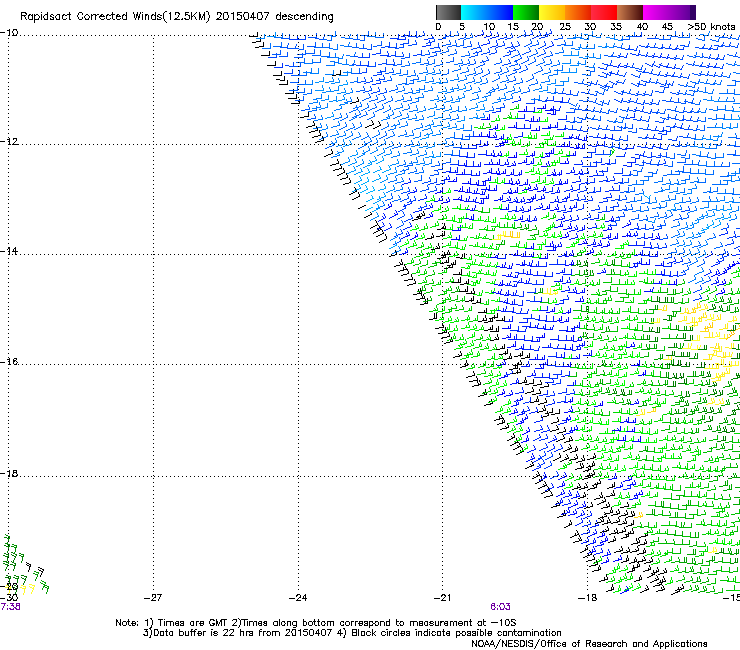
Task: Click the NOAA/NESDIS credit line
Action: (x=589, y=644)
